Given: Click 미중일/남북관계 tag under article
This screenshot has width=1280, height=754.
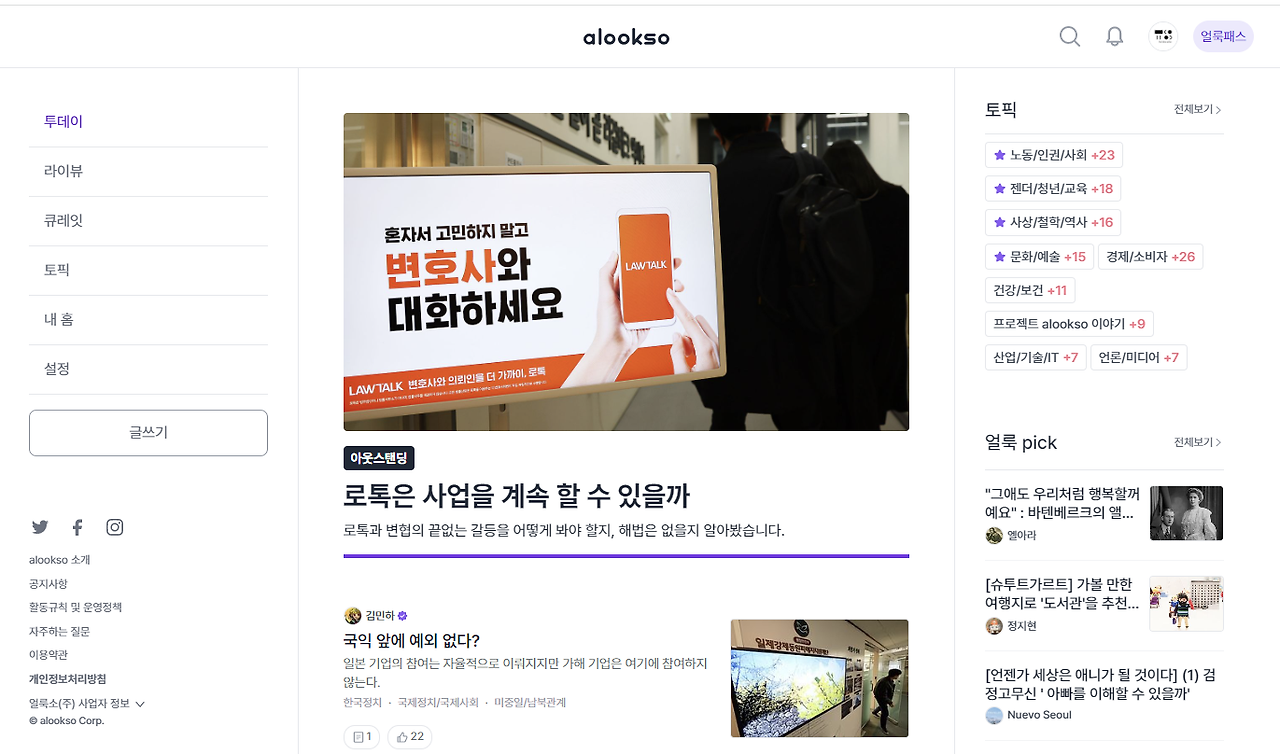Looking at the screenshot, I should point(530,703).
